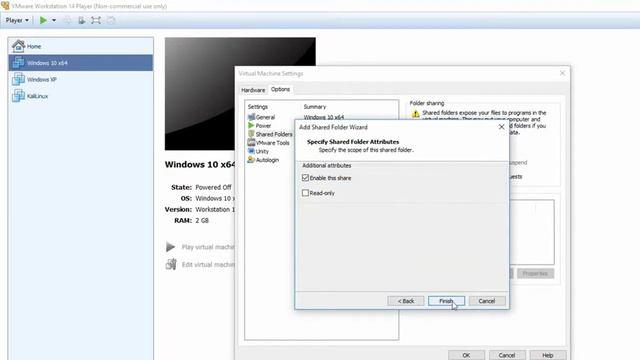The height and width of the screenshot is (360, 640).
Task: Click the Edit virtual machine settings icon
Action: (x=171, y=264)
